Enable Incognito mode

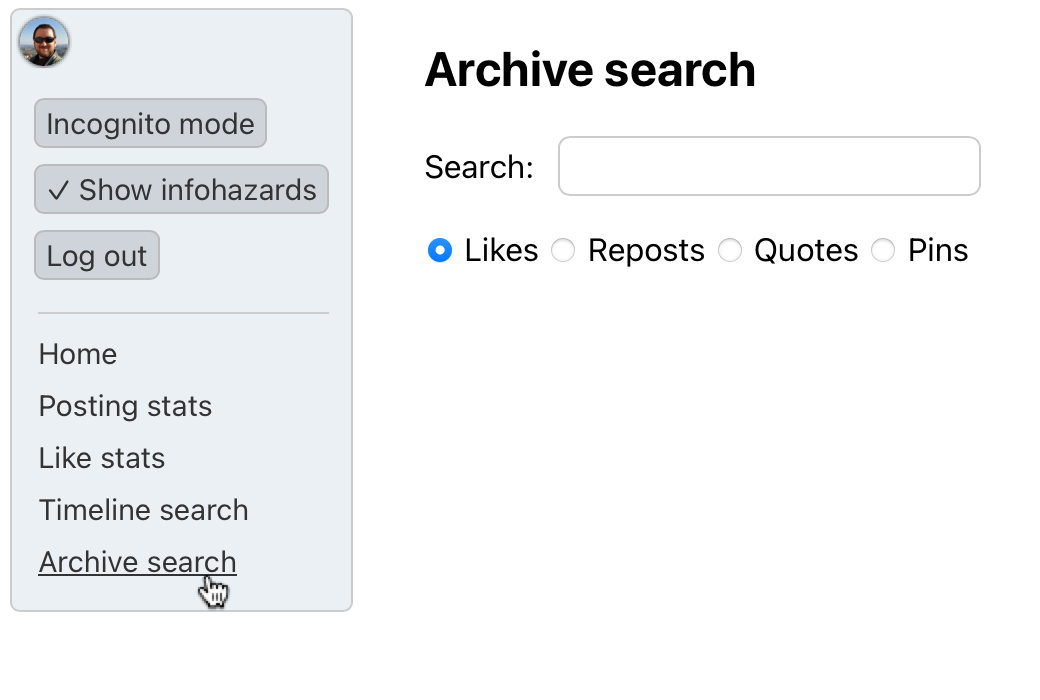150,124
